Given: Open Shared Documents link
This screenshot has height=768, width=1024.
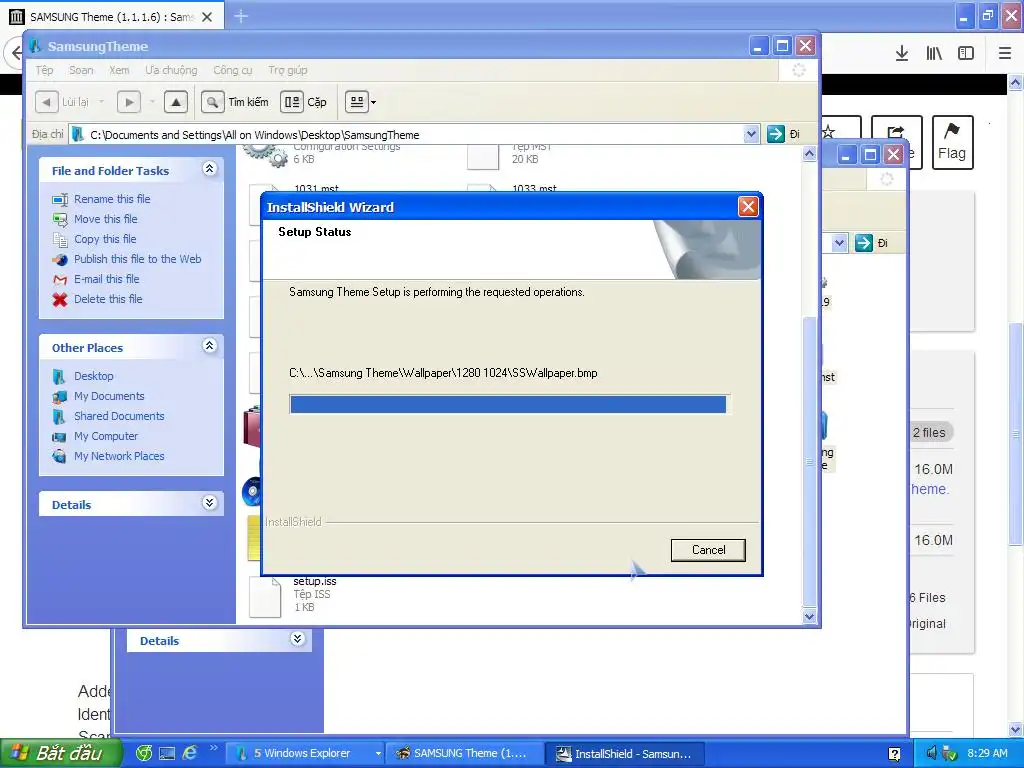Looking at the screenshot, I should (x=119, y=416).
